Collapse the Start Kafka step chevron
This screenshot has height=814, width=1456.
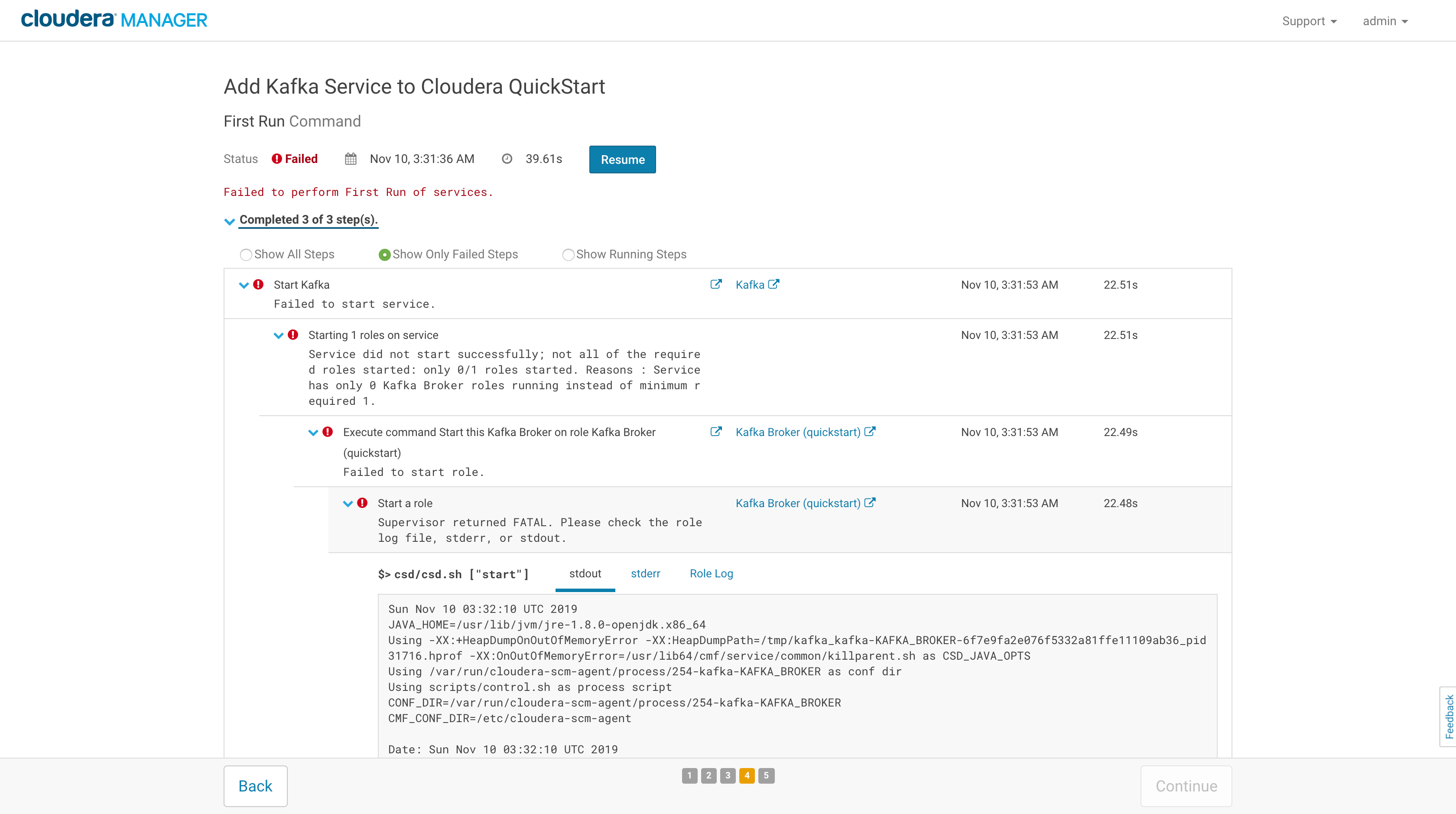pos(244,285)
